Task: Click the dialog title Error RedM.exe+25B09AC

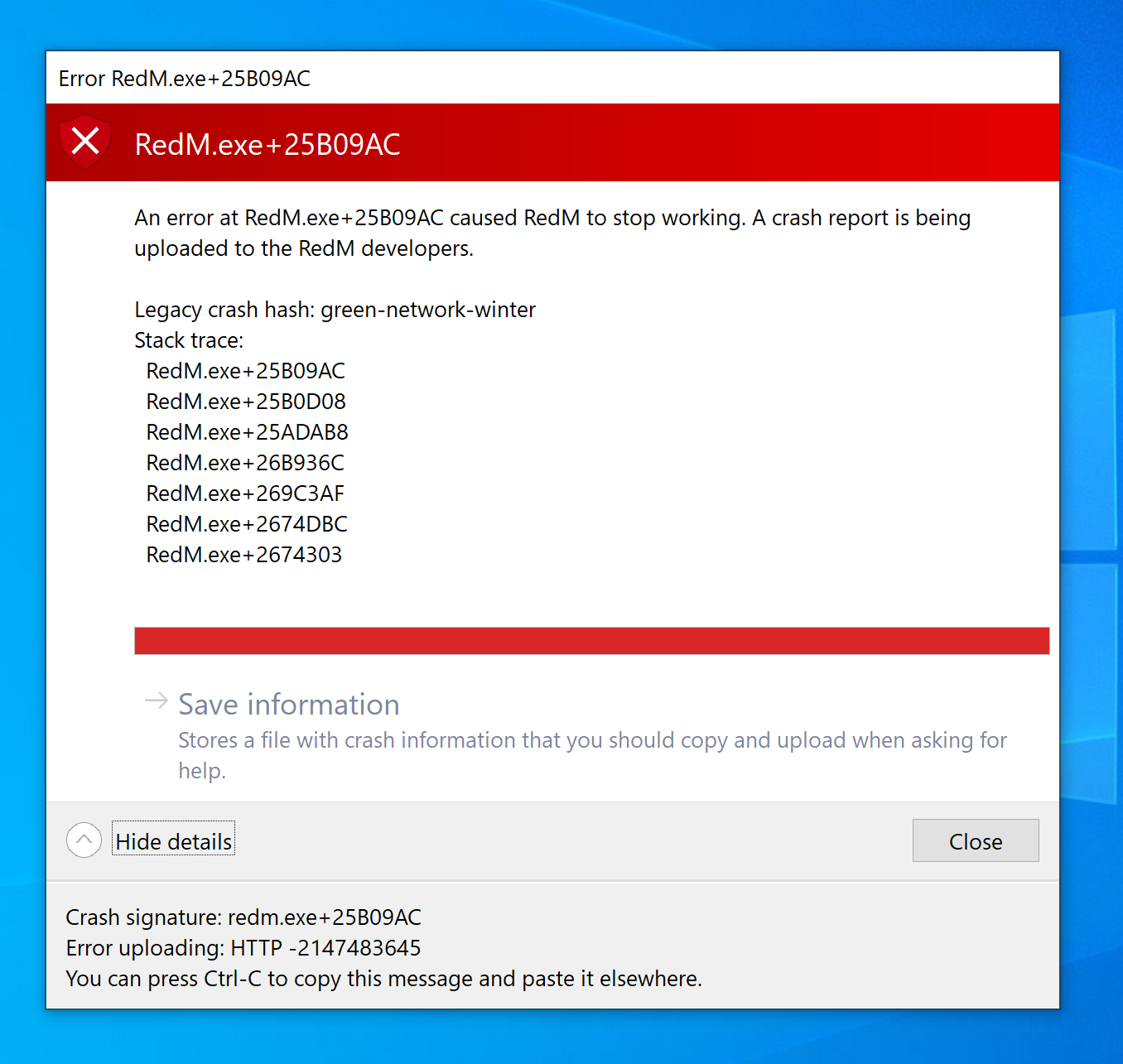Action: click(184, 78)
